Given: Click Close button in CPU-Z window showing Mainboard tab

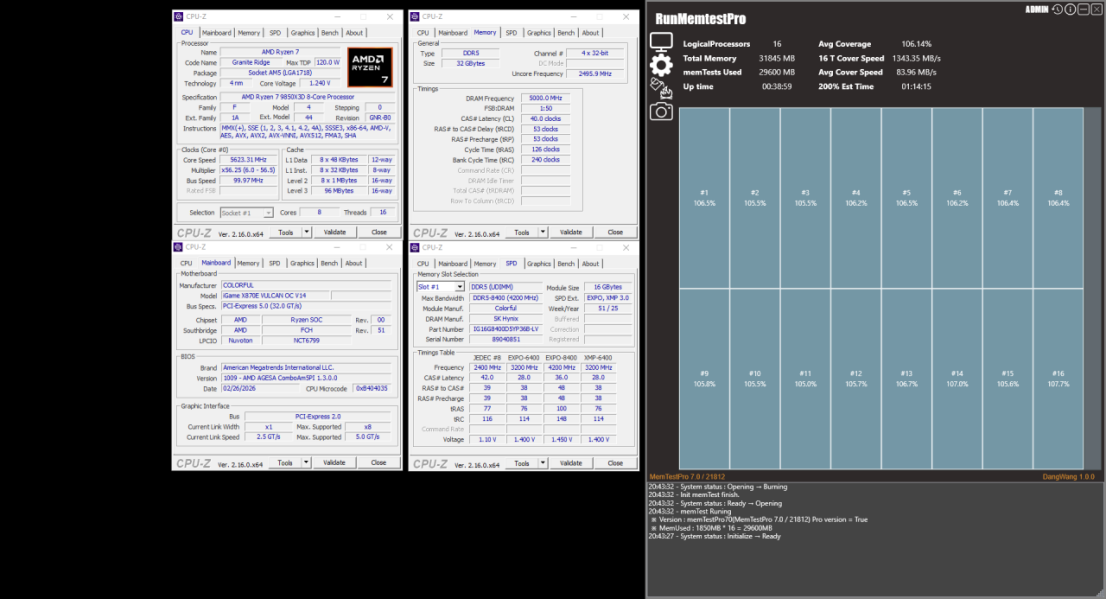Looking at the screenshot, I should (x=378, y=463).
